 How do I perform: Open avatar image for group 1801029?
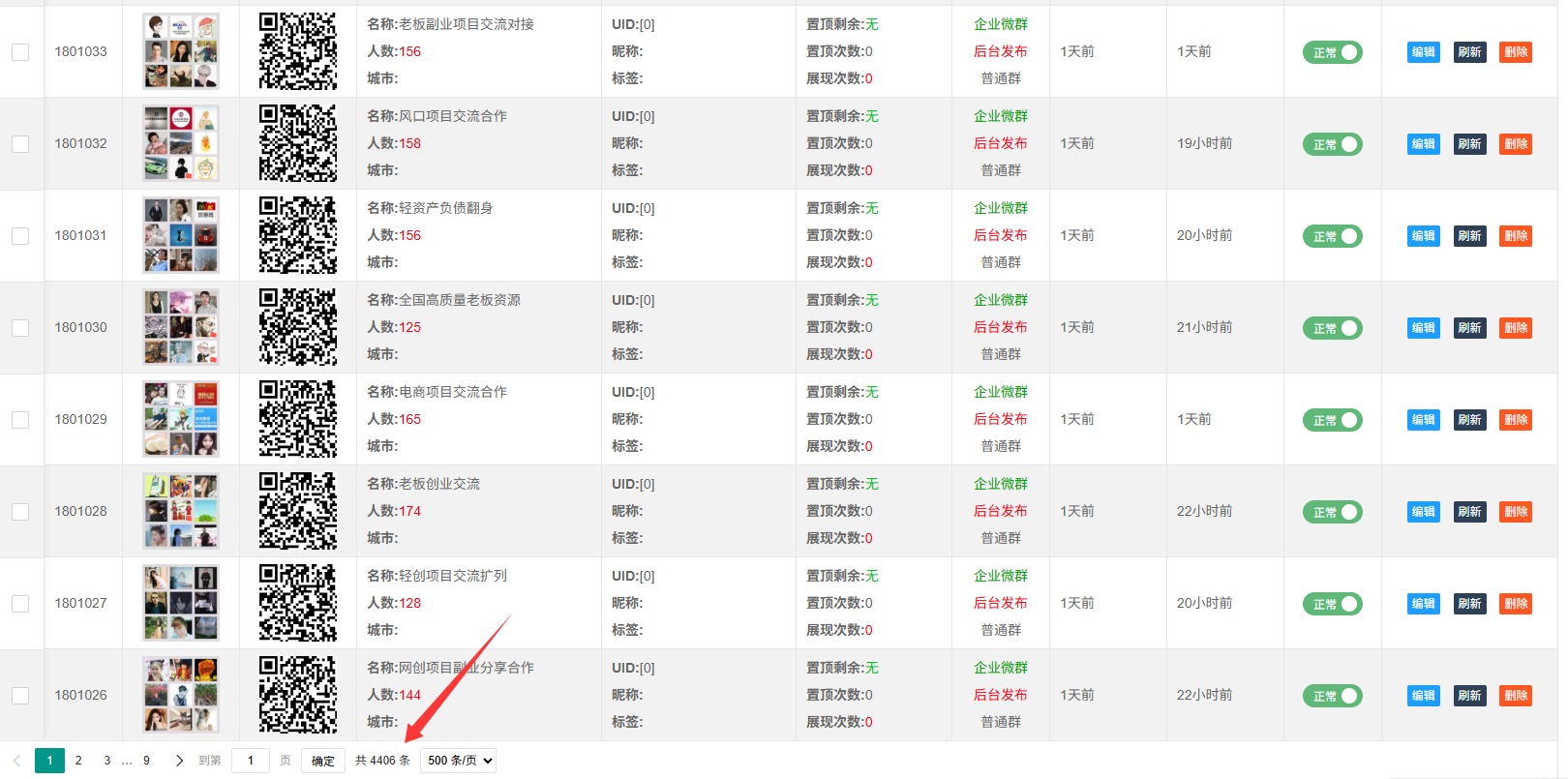click(181, 419)
